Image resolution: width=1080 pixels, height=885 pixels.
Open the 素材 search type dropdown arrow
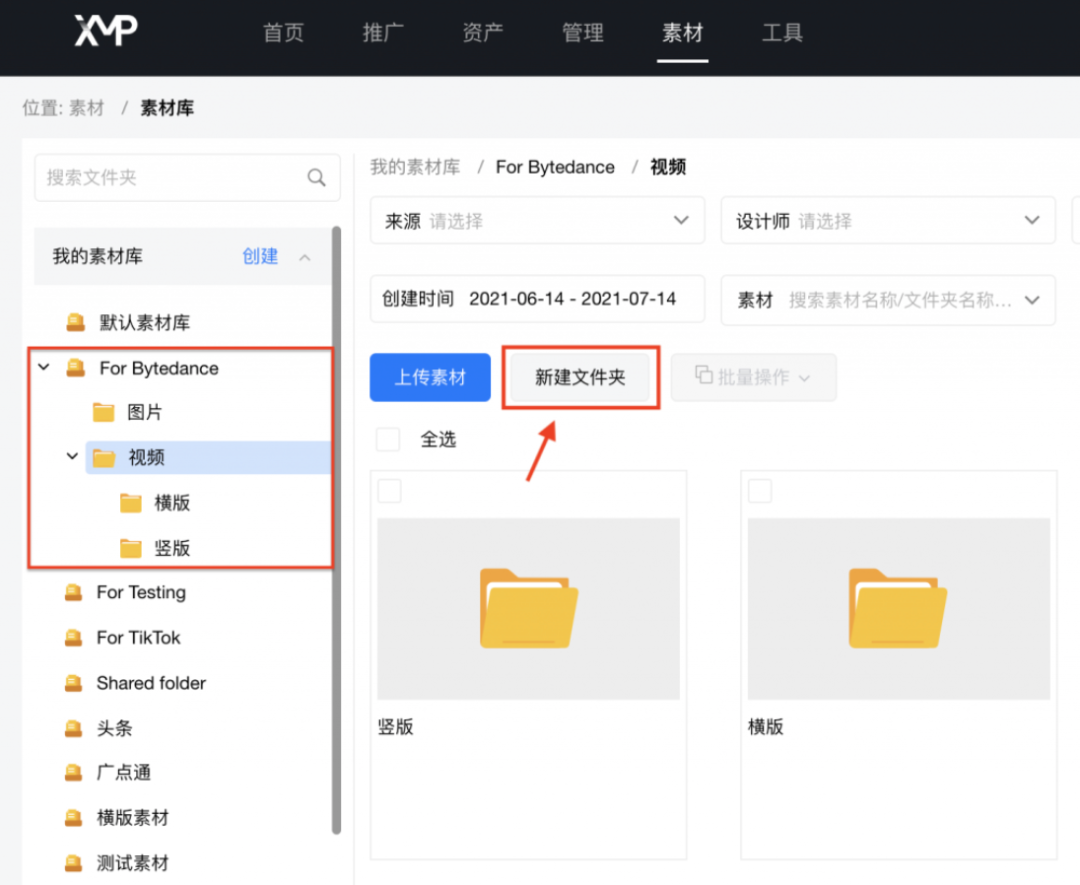click(1032, 300)
